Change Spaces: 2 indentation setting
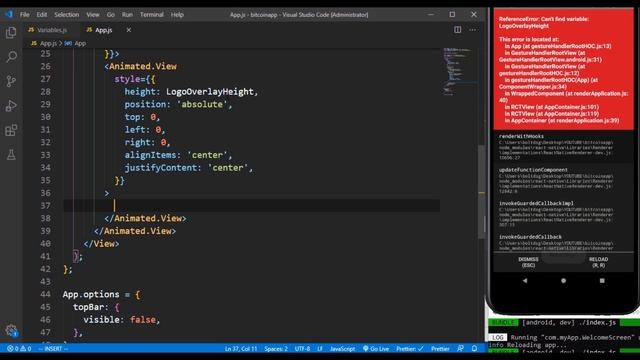The width and height of the screenshot is (640, 360). pos(276,349)
